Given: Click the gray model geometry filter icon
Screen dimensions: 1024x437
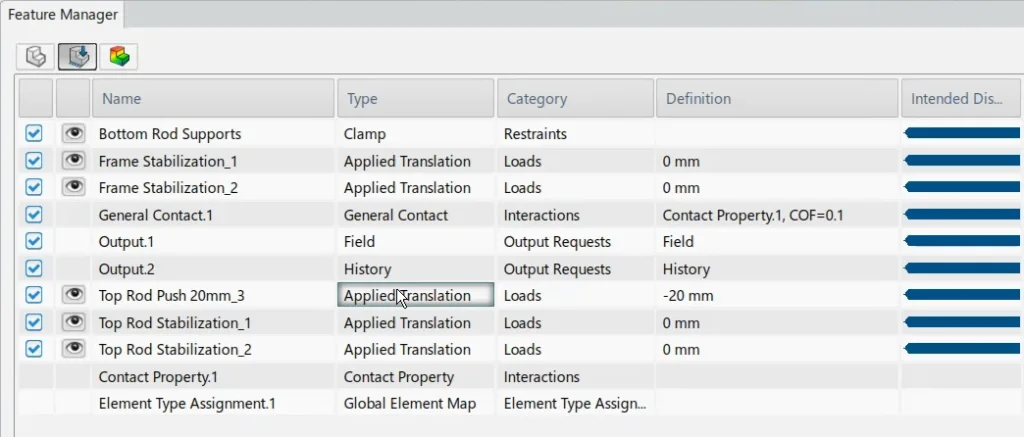Looking at the screenshot, I should pos(36,57).
